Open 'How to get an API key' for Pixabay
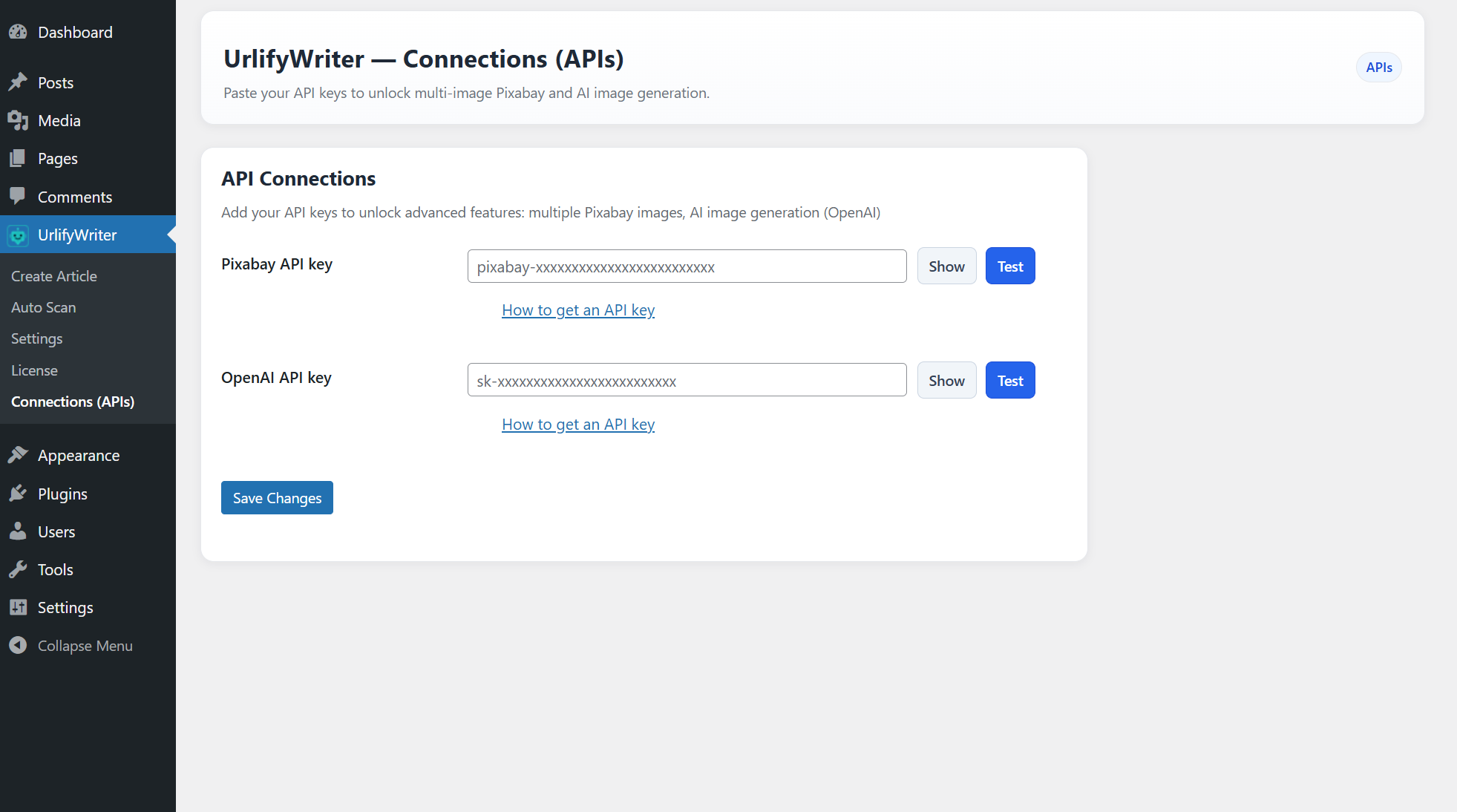The image size is (1457, 812). pyautogui.click(x=578, y=310)
